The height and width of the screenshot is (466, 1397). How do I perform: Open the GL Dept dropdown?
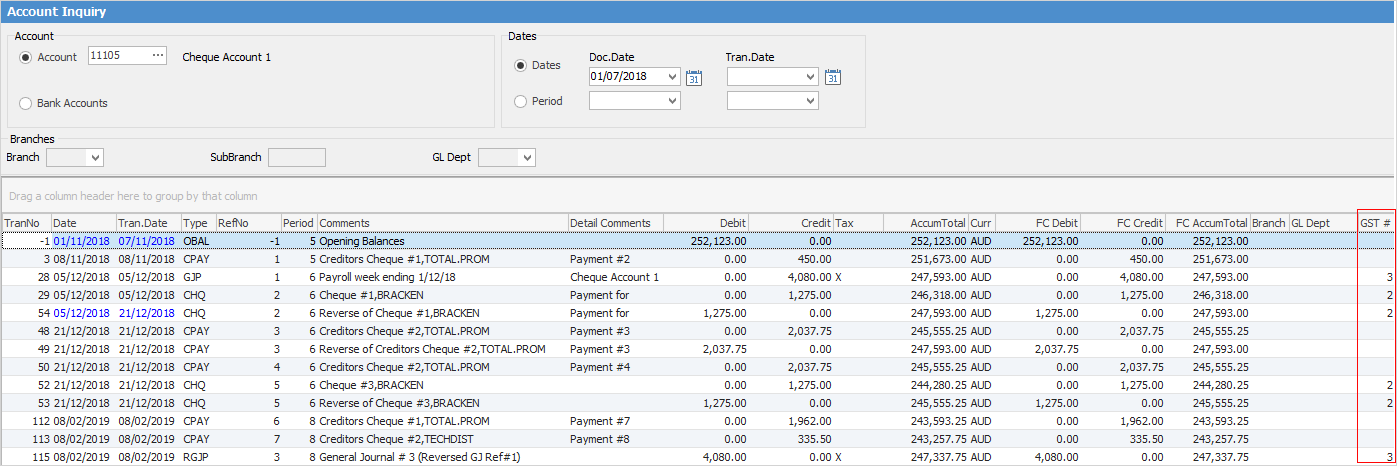click(x=527, y=158)
